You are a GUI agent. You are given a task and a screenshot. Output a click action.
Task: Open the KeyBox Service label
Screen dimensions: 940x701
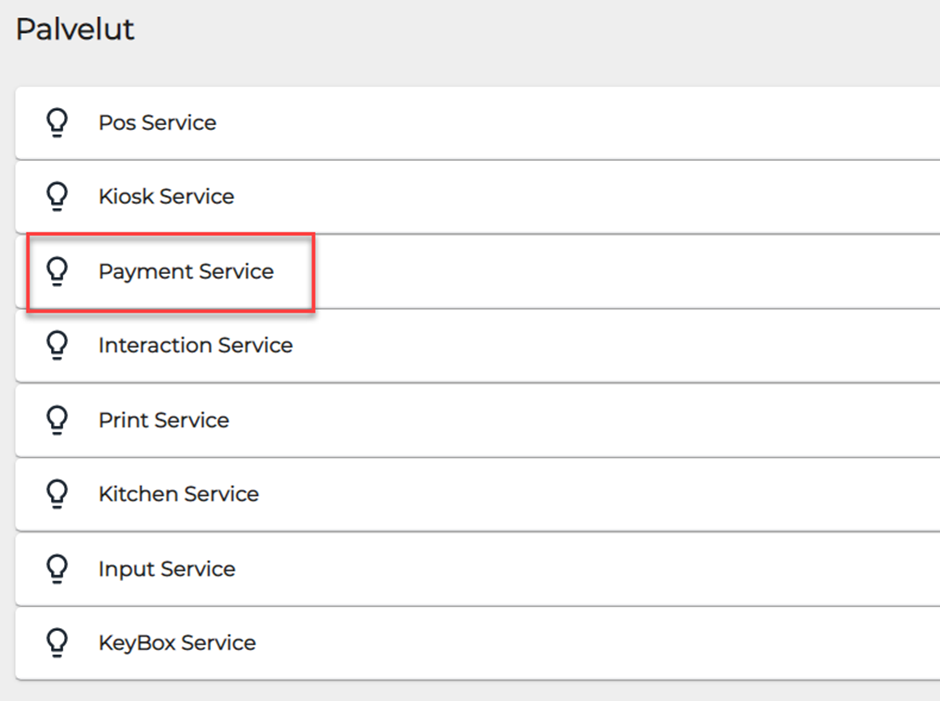(177, 643)
